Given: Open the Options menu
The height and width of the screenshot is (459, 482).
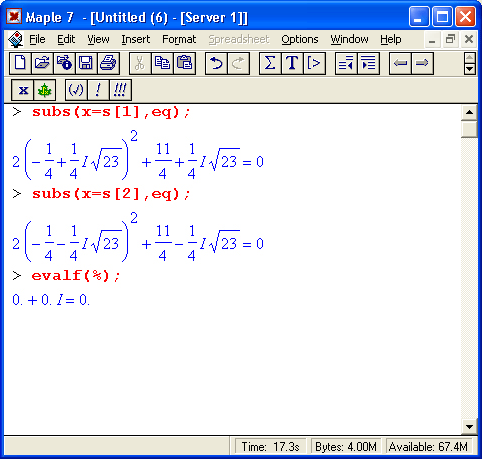Looking at the screenshot, I should [x=300, y=39].
